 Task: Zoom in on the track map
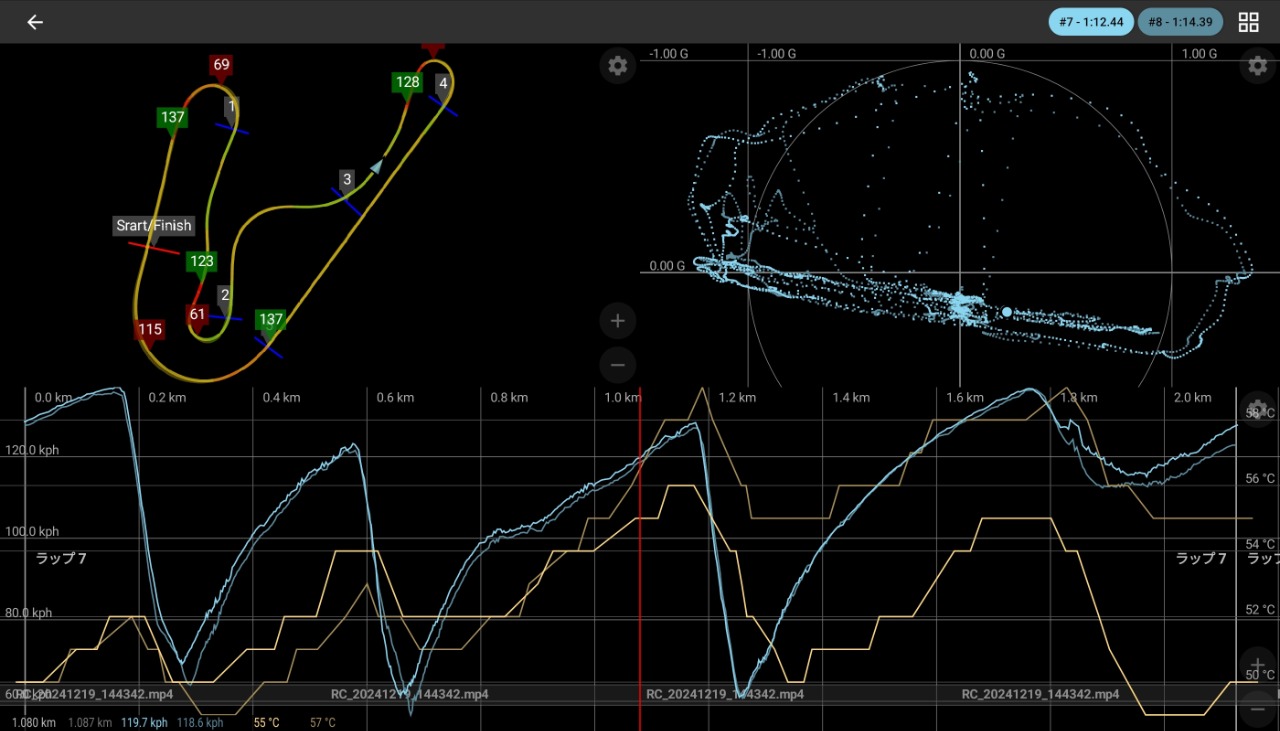(618, 321)
